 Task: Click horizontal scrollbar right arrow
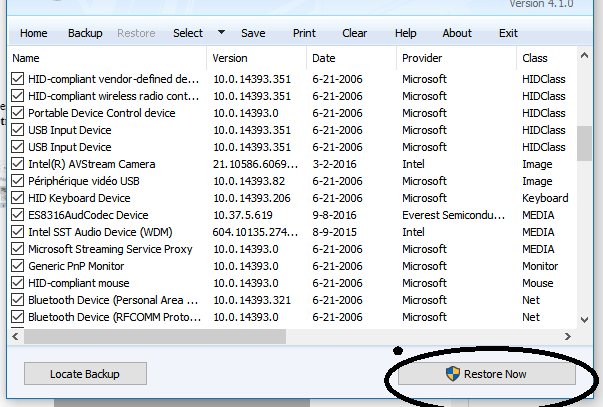point(568,337)
